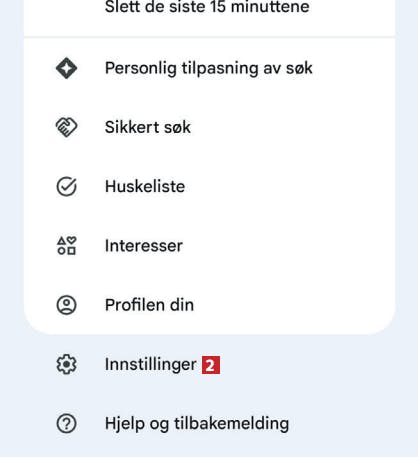The height and width of the screenshot is (457, 418).
Task: Click the shapes icon beside Interesser
Action: [x=66, y=246]
